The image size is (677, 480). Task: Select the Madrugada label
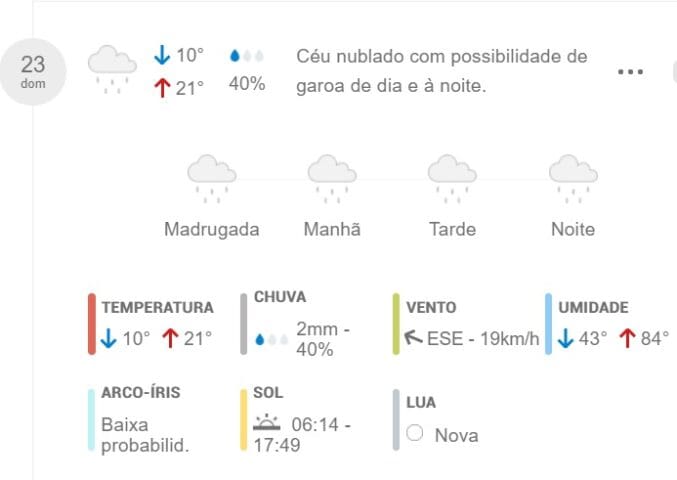(x=212, y=229)
